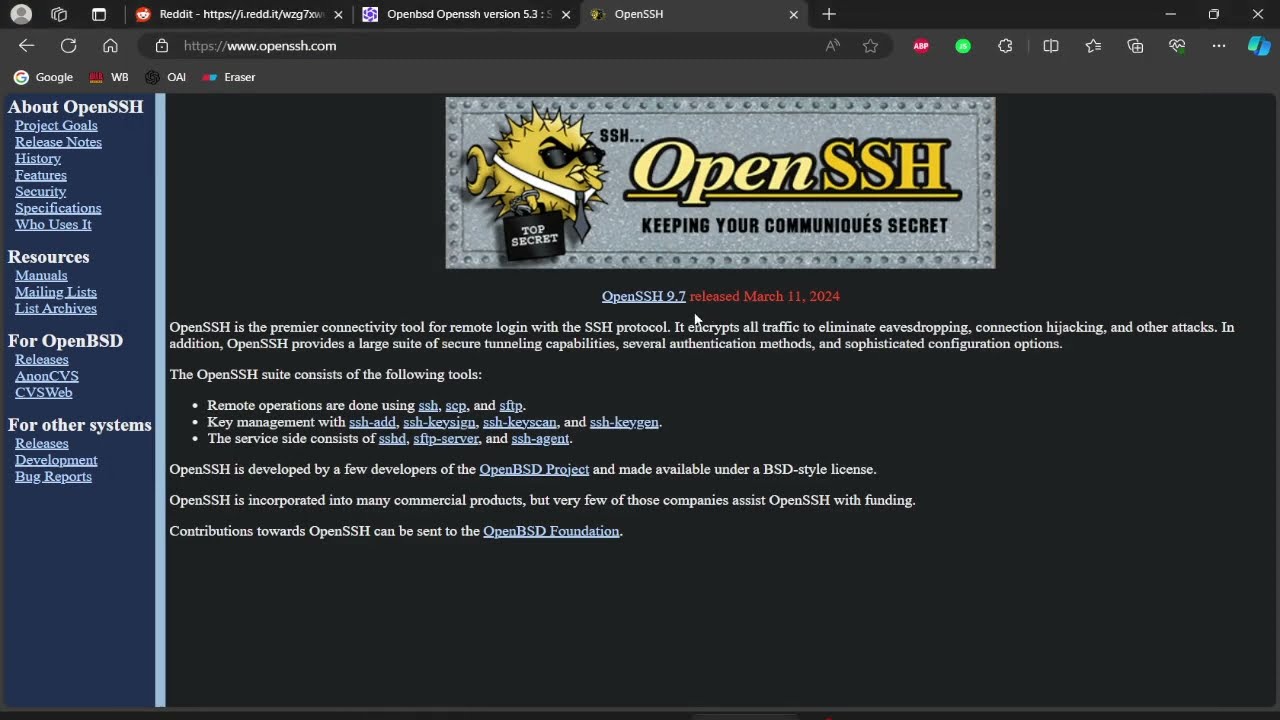Open the Specifications link
This screenshot has height=720, width=1280.
58,208
